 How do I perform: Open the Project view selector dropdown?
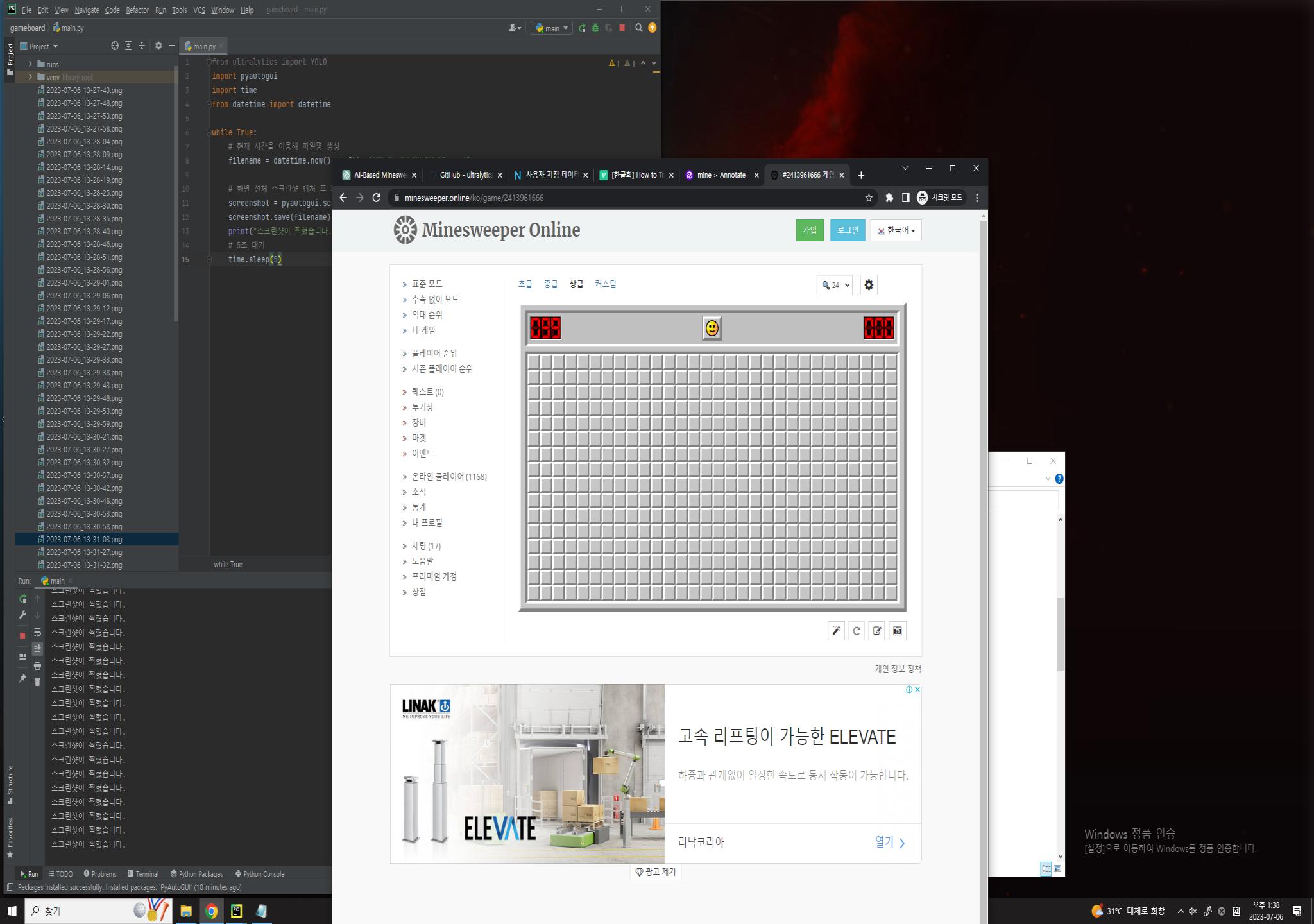click(x=39, y=46)
